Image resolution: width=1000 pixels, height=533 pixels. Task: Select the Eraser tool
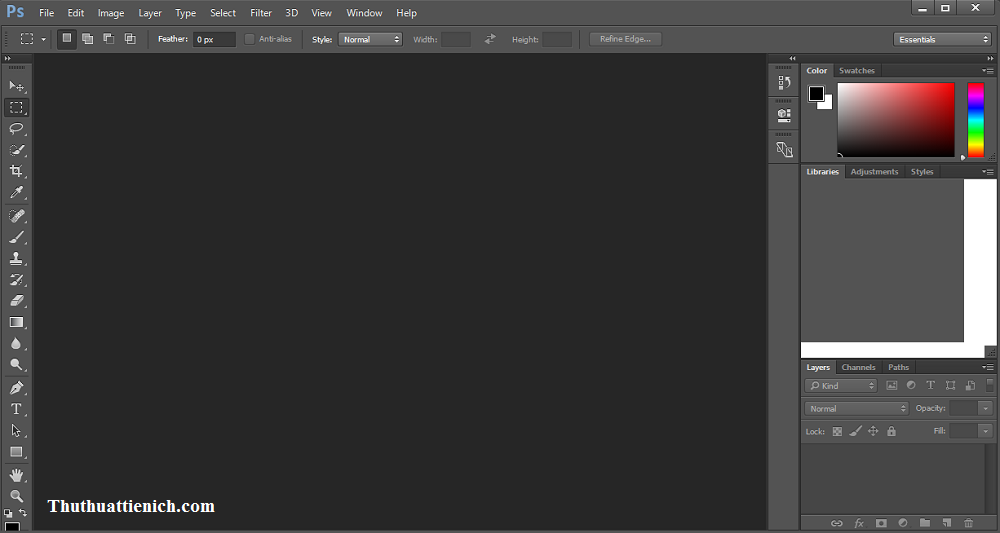click(x=17, y=301)
